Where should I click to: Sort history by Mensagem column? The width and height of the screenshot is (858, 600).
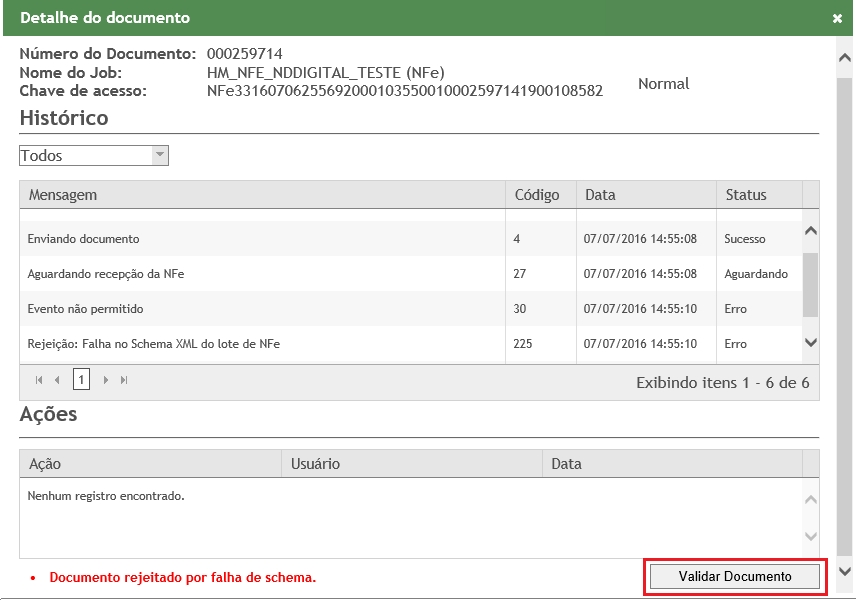(63, 195)
